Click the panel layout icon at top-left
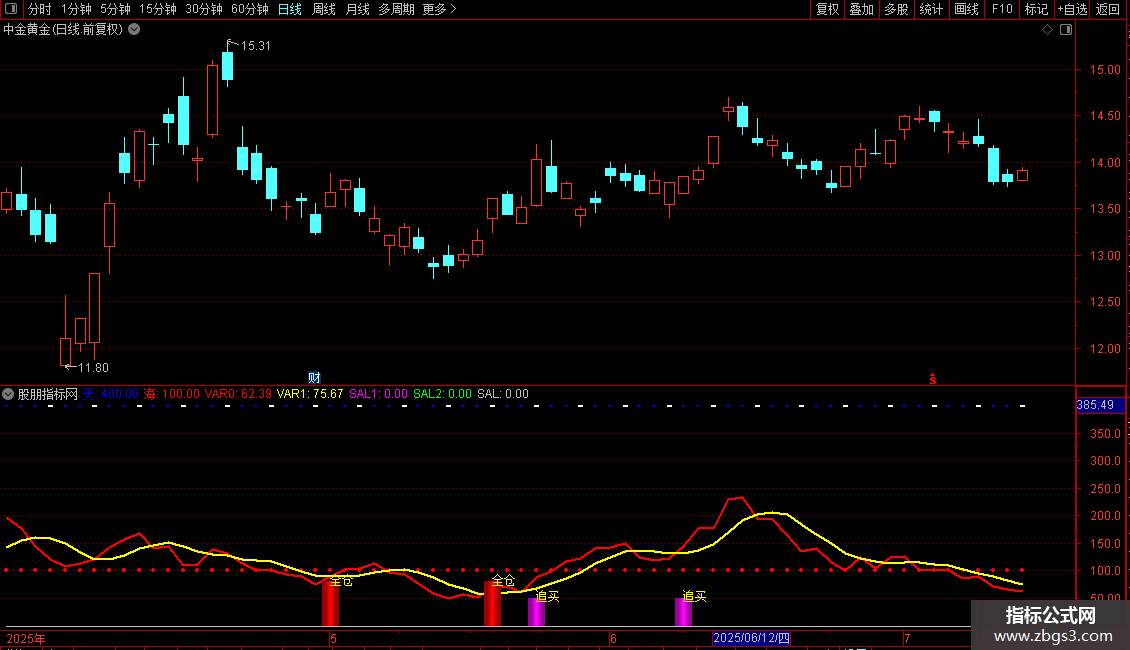Viewport: 1130px width, 650px height. pyautogui.click(x=11, y=9)
